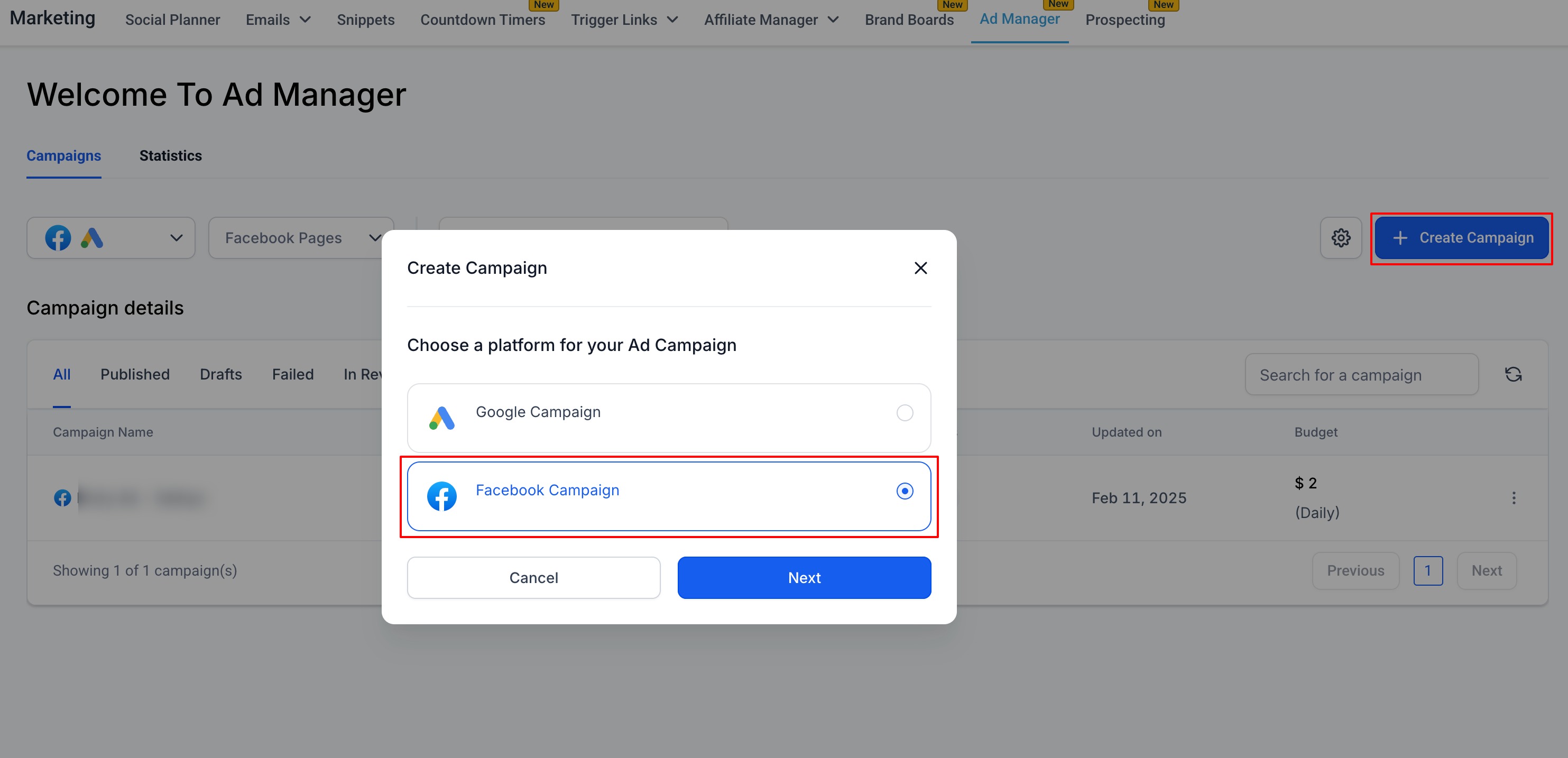Close the Create Campaign dialog
This screenshot has height=758, width=1568.
click(920, 268)
